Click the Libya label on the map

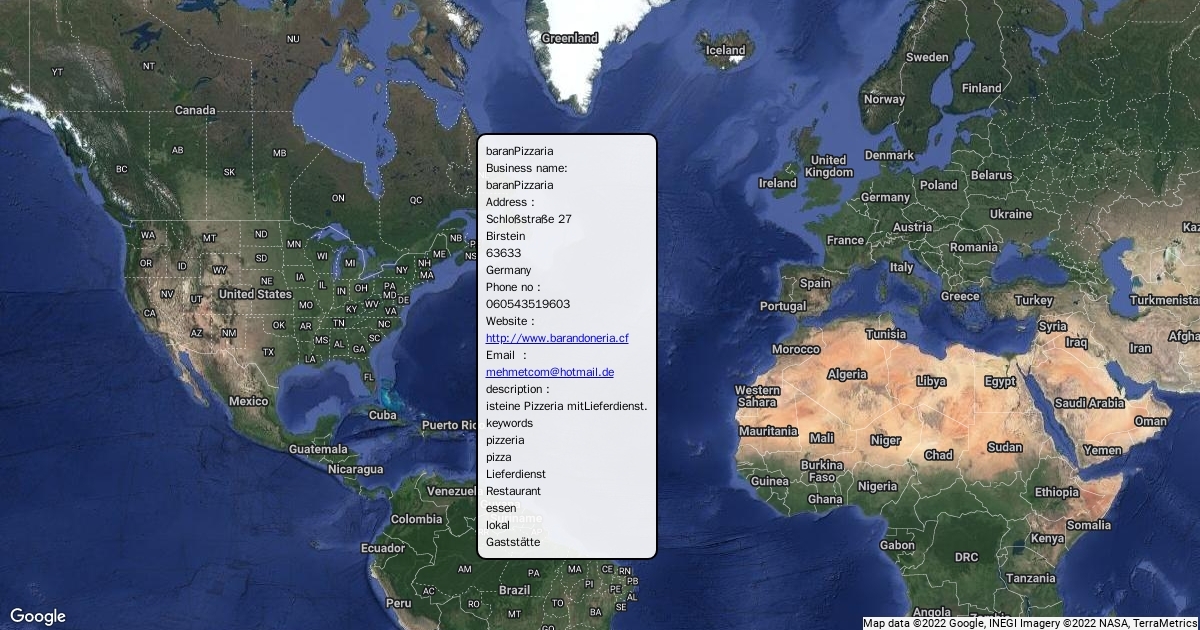click(x=931, y=381)
